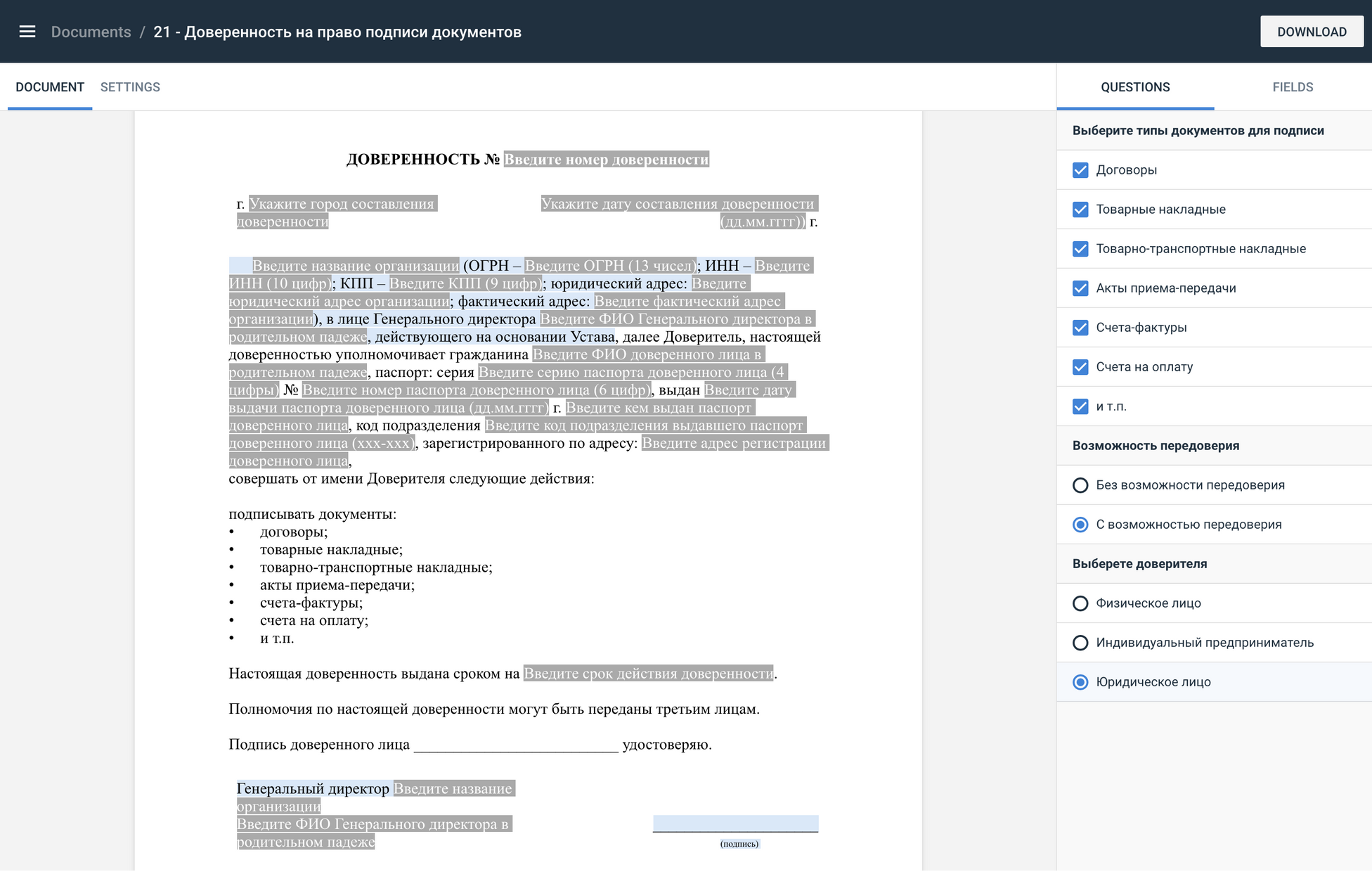Select Физическое лицо as доверитель

tap(1080, 603)
